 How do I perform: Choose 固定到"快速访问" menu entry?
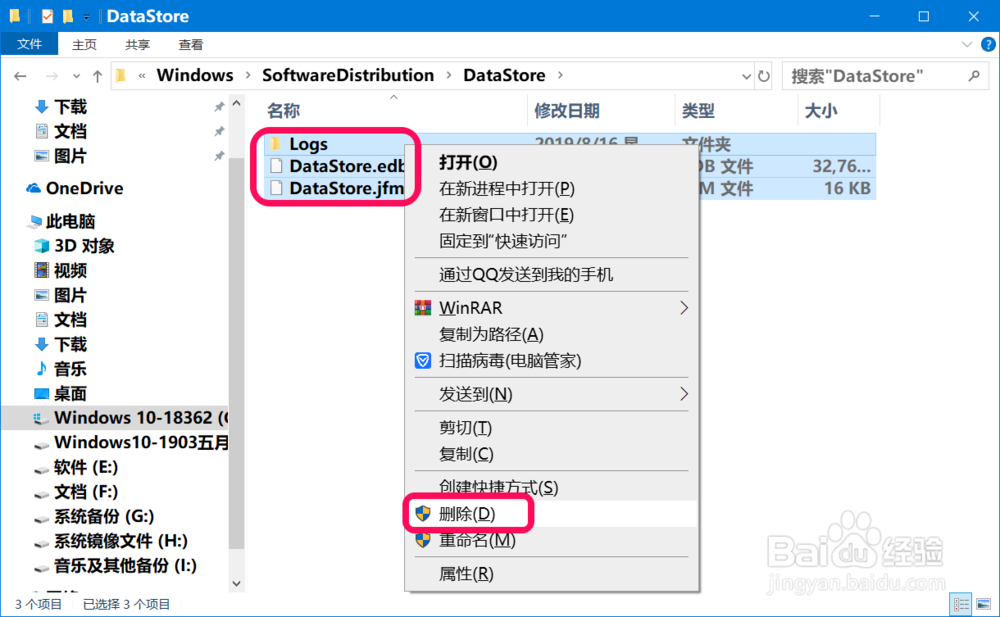tap(552, 241)
